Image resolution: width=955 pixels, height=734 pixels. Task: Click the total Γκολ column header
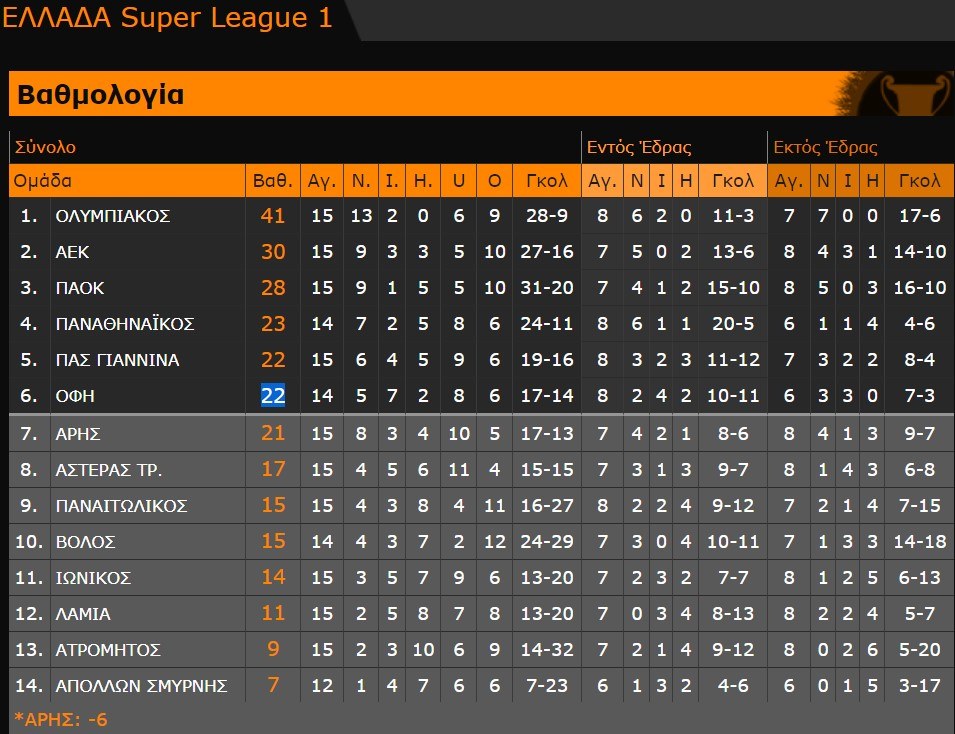click(546, 181)
